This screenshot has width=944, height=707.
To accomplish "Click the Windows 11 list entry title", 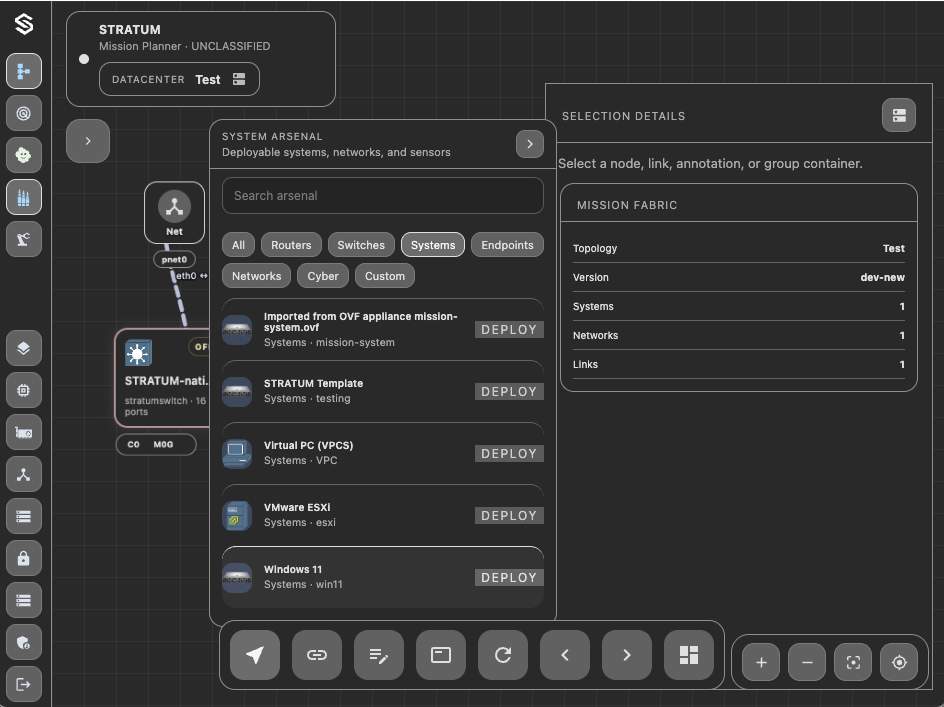I will point(293,569).
